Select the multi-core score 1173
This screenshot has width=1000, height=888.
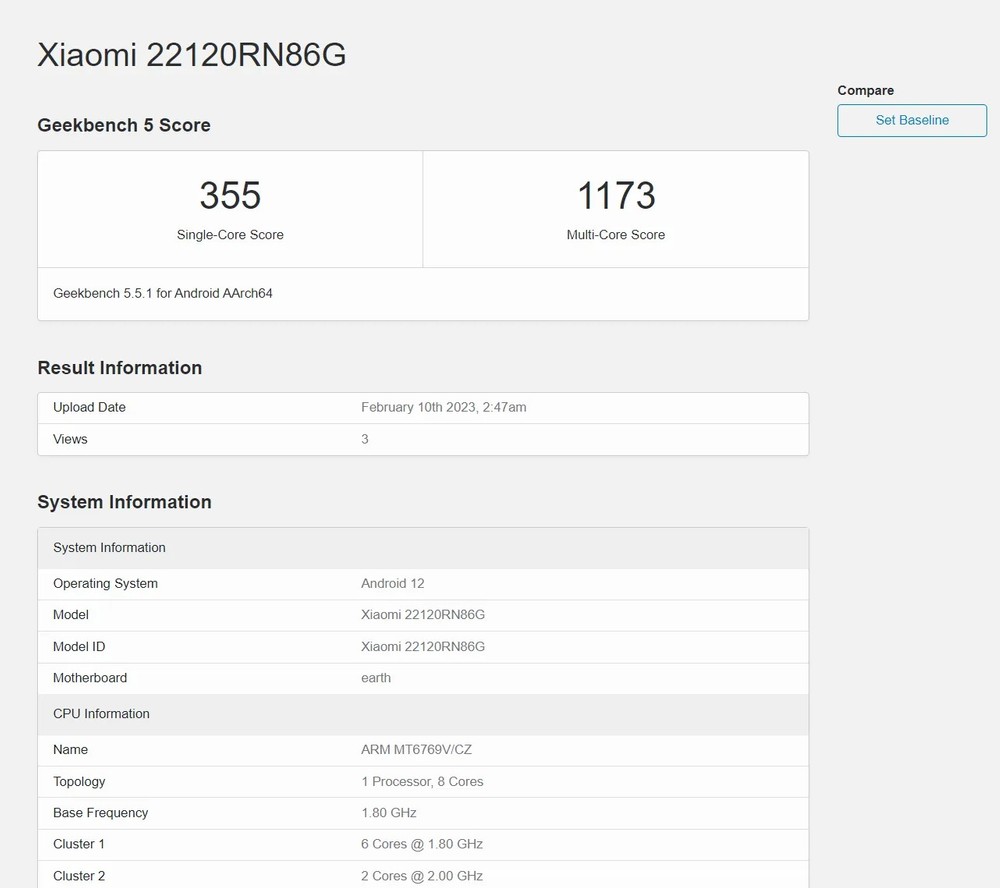coord(616,195)
